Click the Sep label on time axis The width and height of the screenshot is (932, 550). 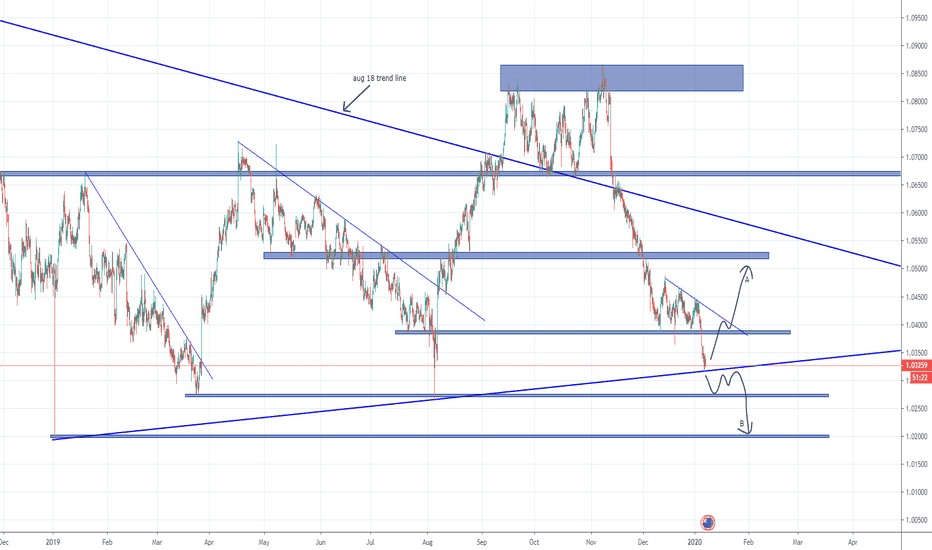482,542
